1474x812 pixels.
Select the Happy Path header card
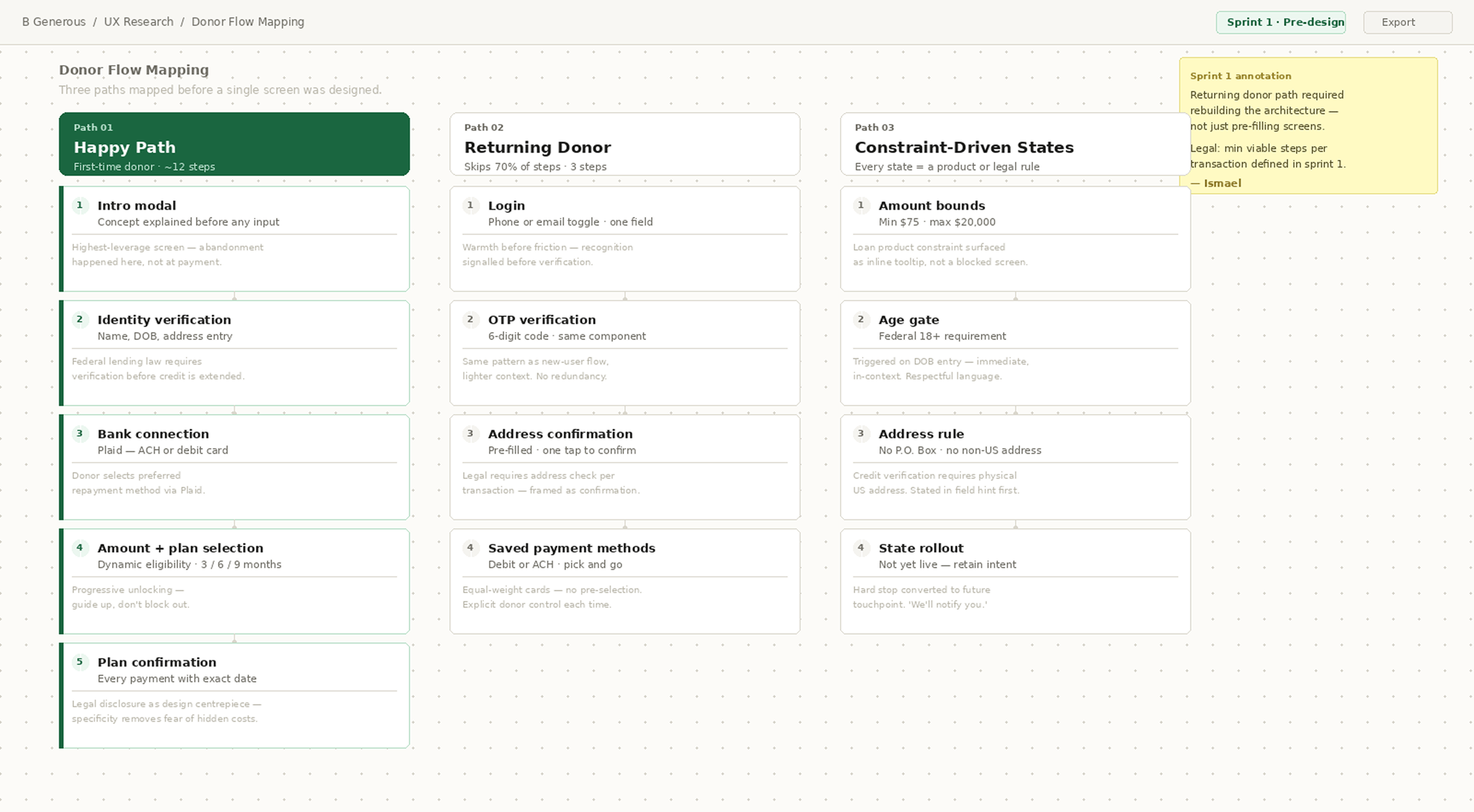(x=234, y=144)
